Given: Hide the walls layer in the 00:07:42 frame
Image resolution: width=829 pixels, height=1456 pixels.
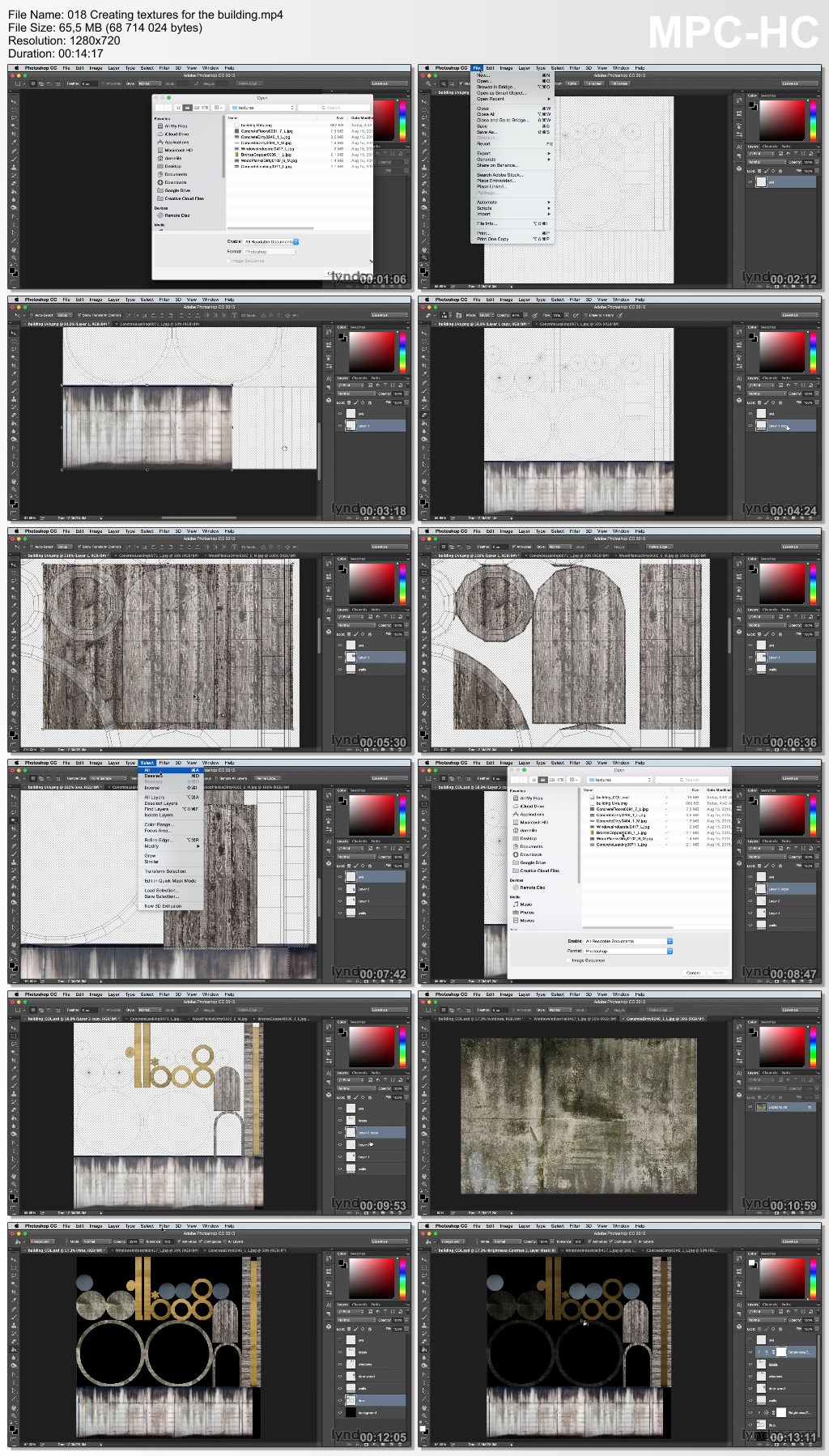Looking at the screenshot, I should coord(341,913).
